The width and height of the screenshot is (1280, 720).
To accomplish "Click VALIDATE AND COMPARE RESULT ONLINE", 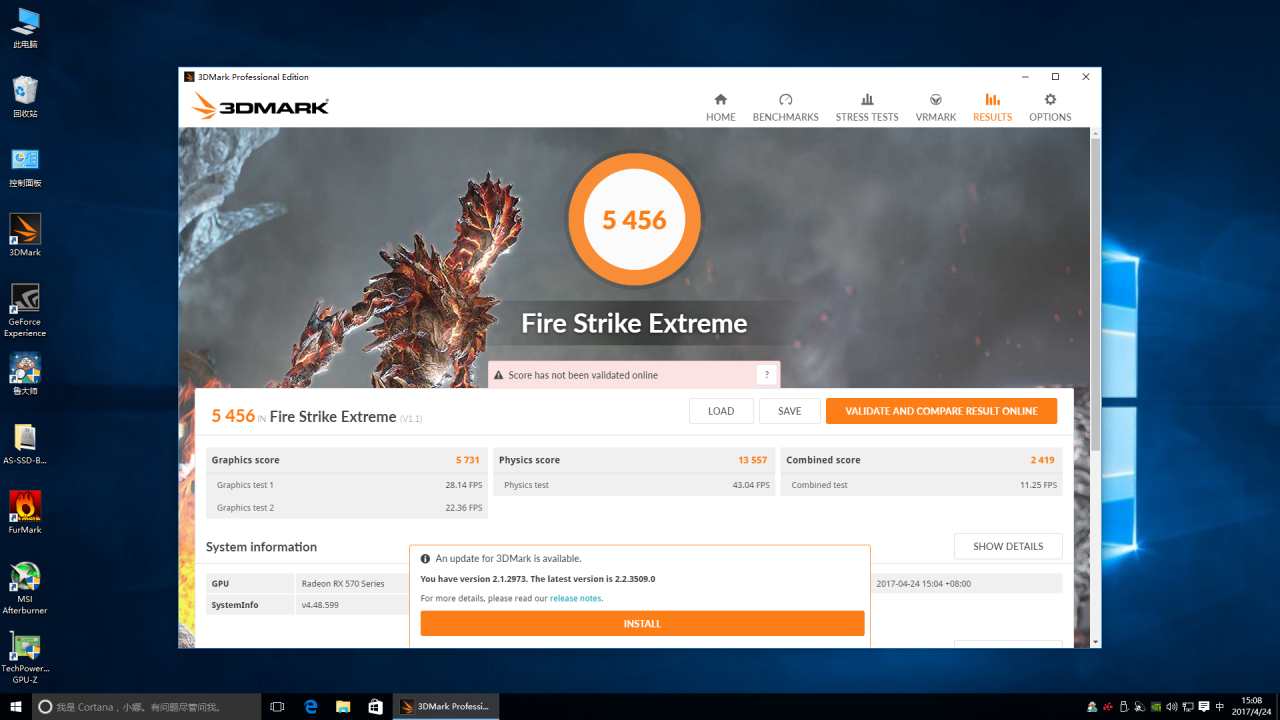I will click(941, 411).
